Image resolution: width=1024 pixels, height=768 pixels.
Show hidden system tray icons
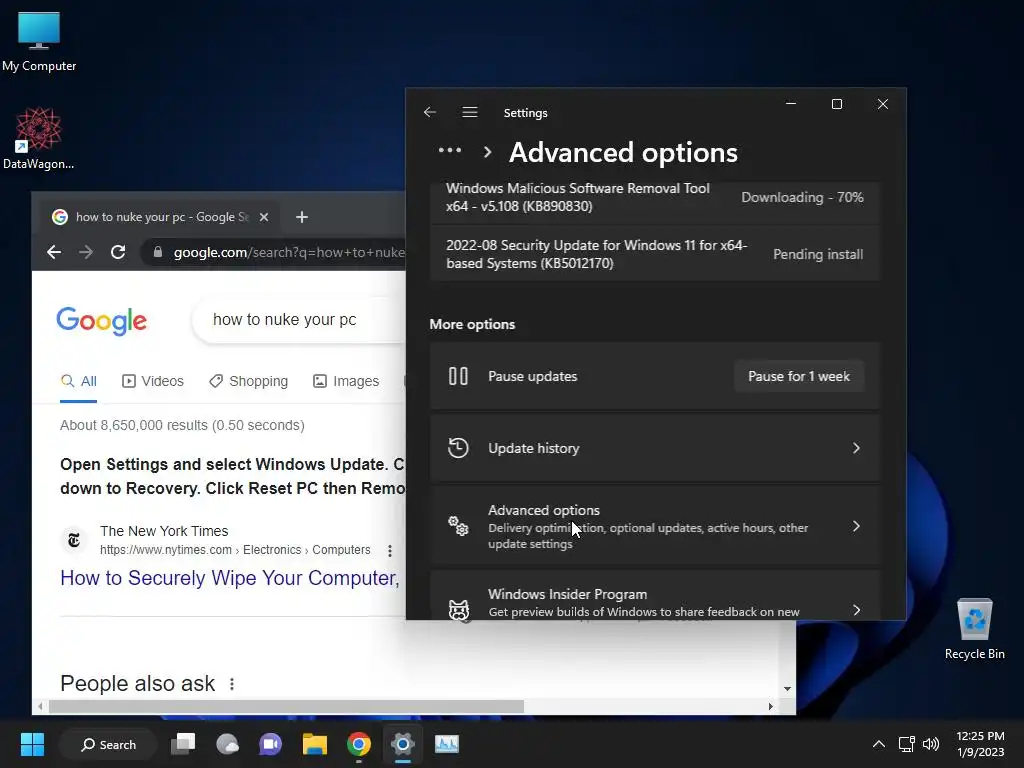[x=879, y=744]
